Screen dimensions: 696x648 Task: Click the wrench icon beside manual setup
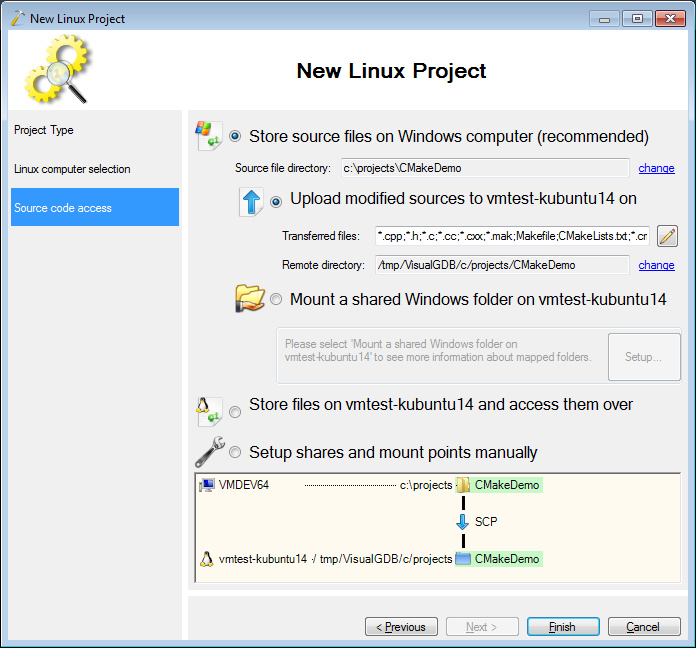tap(210, 452)
